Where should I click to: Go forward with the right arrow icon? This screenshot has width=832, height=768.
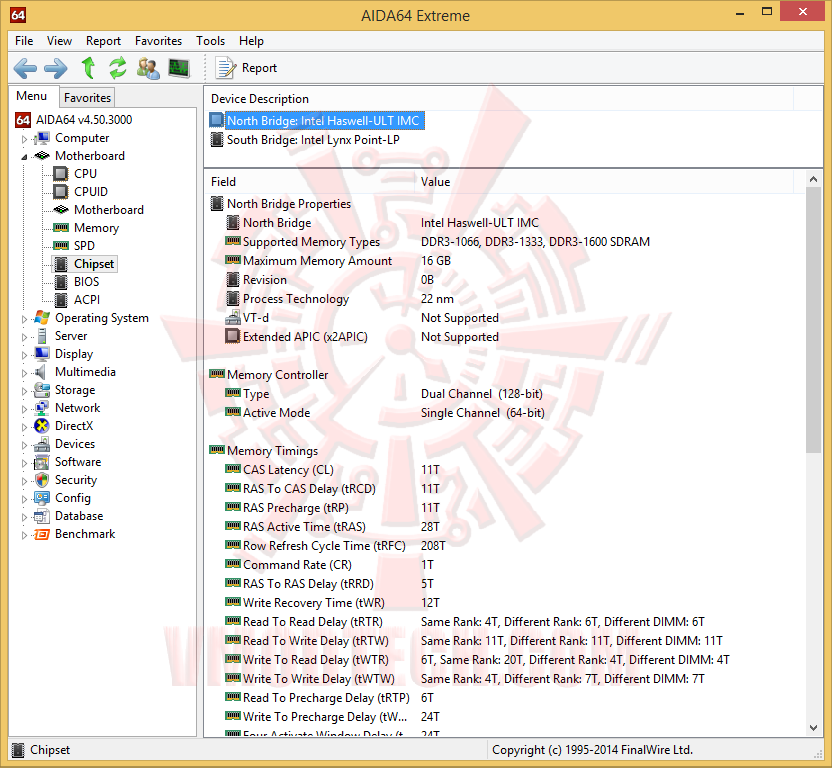[x=56, y=68]
